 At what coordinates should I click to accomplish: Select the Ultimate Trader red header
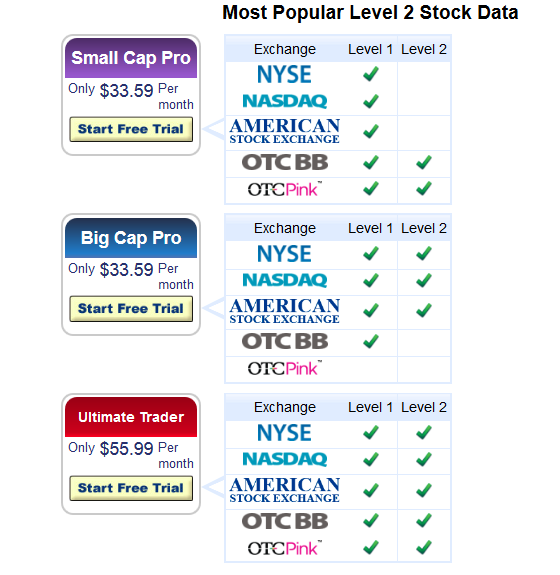click(x=131, y=417)
